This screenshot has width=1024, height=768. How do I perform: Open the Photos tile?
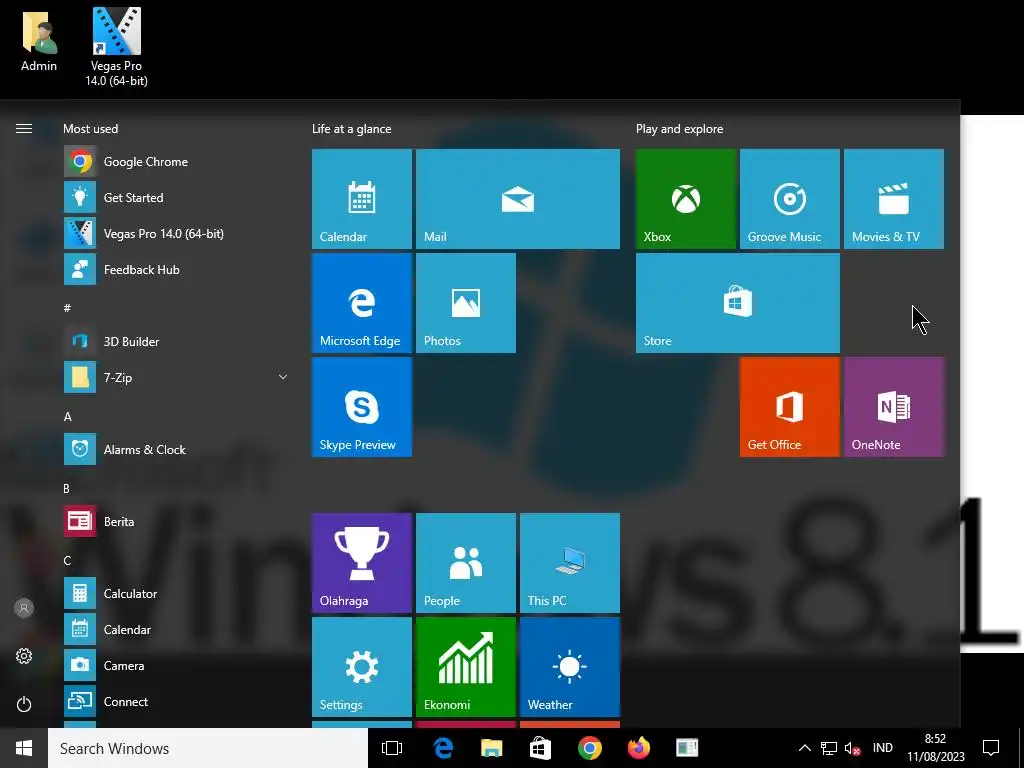click(x=466, y=303)
